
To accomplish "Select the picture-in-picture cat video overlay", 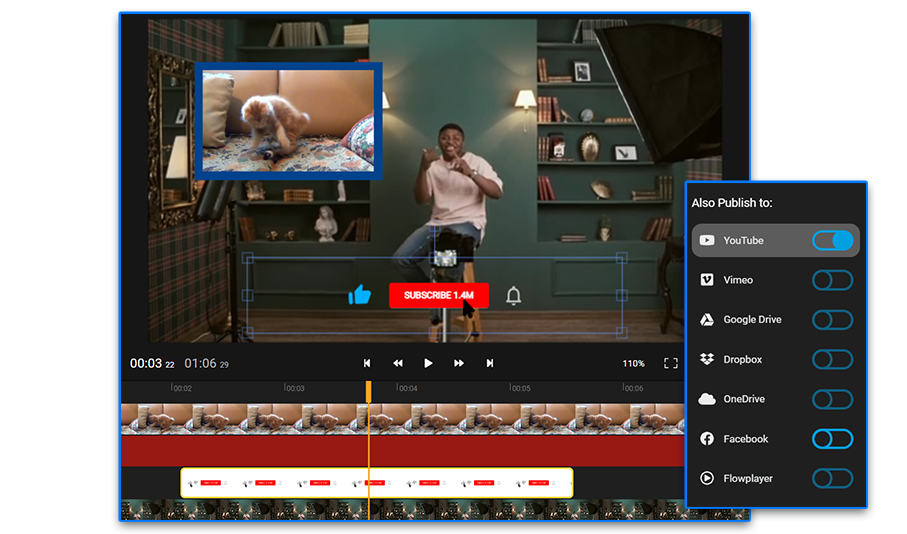I will click(288, 121).
